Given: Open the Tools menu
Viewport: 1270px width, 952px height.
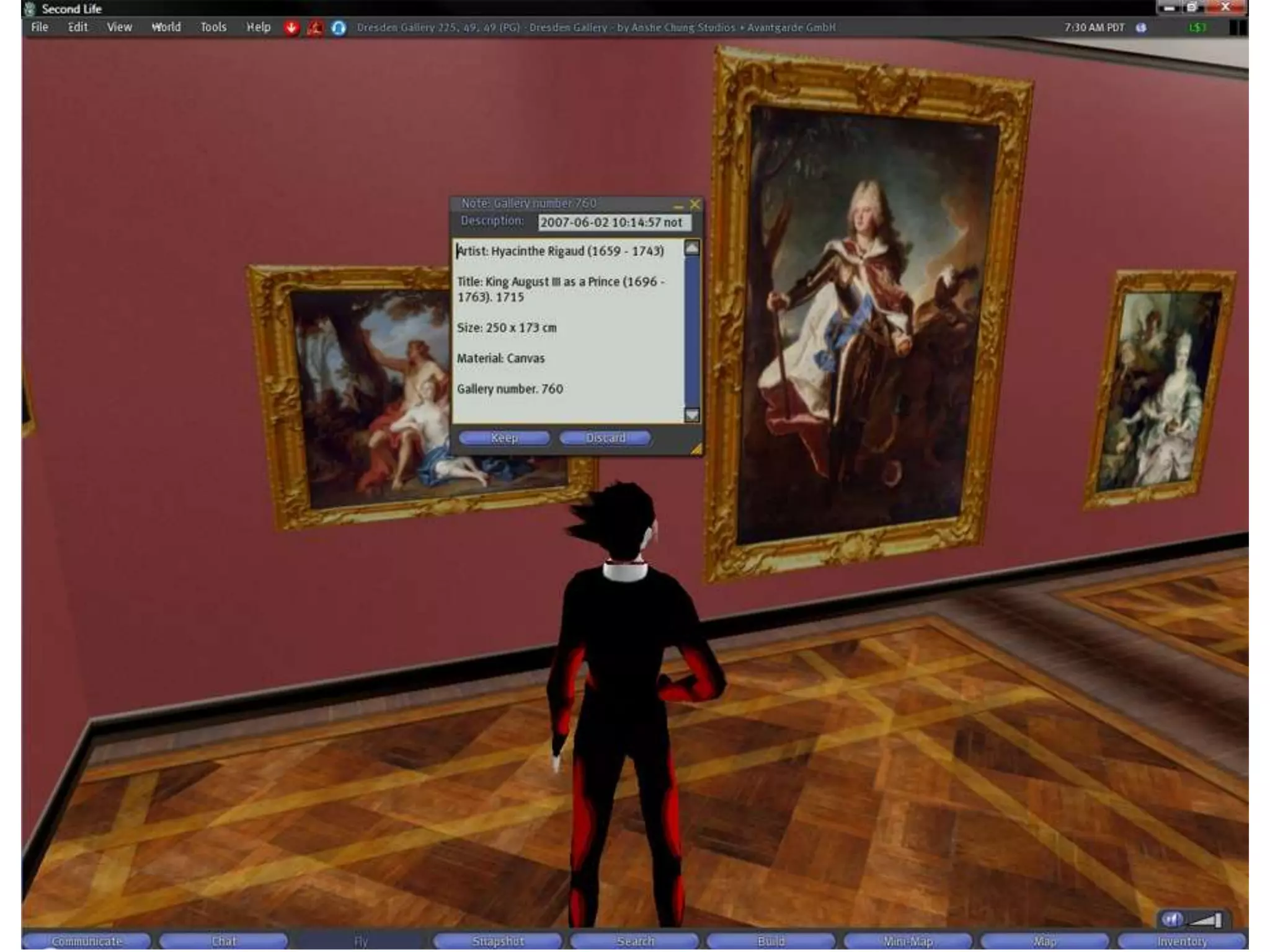Looking at the screenshot, I should [213, 27].
